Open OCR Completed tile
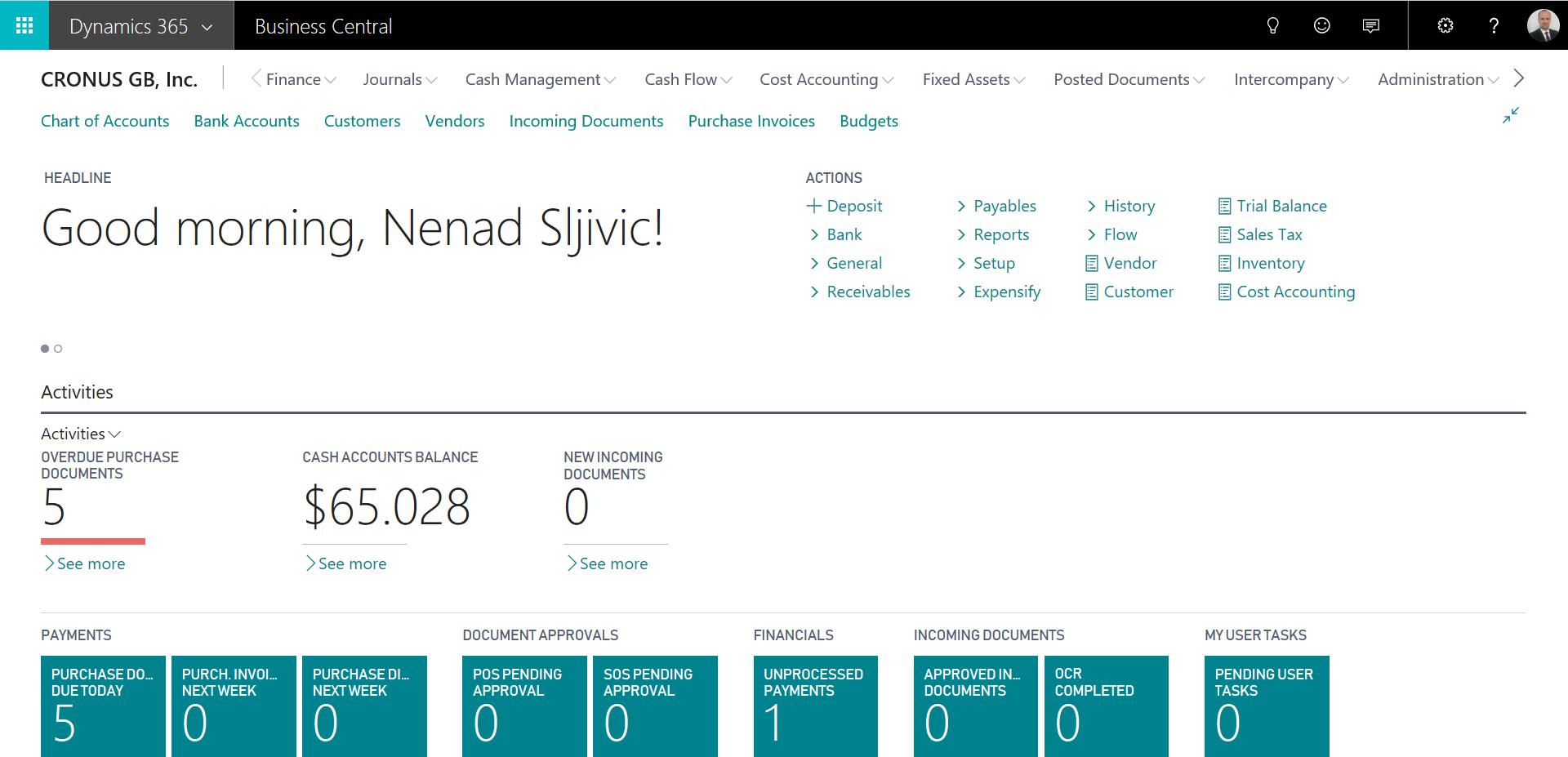1568x757 pixels. 1107,706
